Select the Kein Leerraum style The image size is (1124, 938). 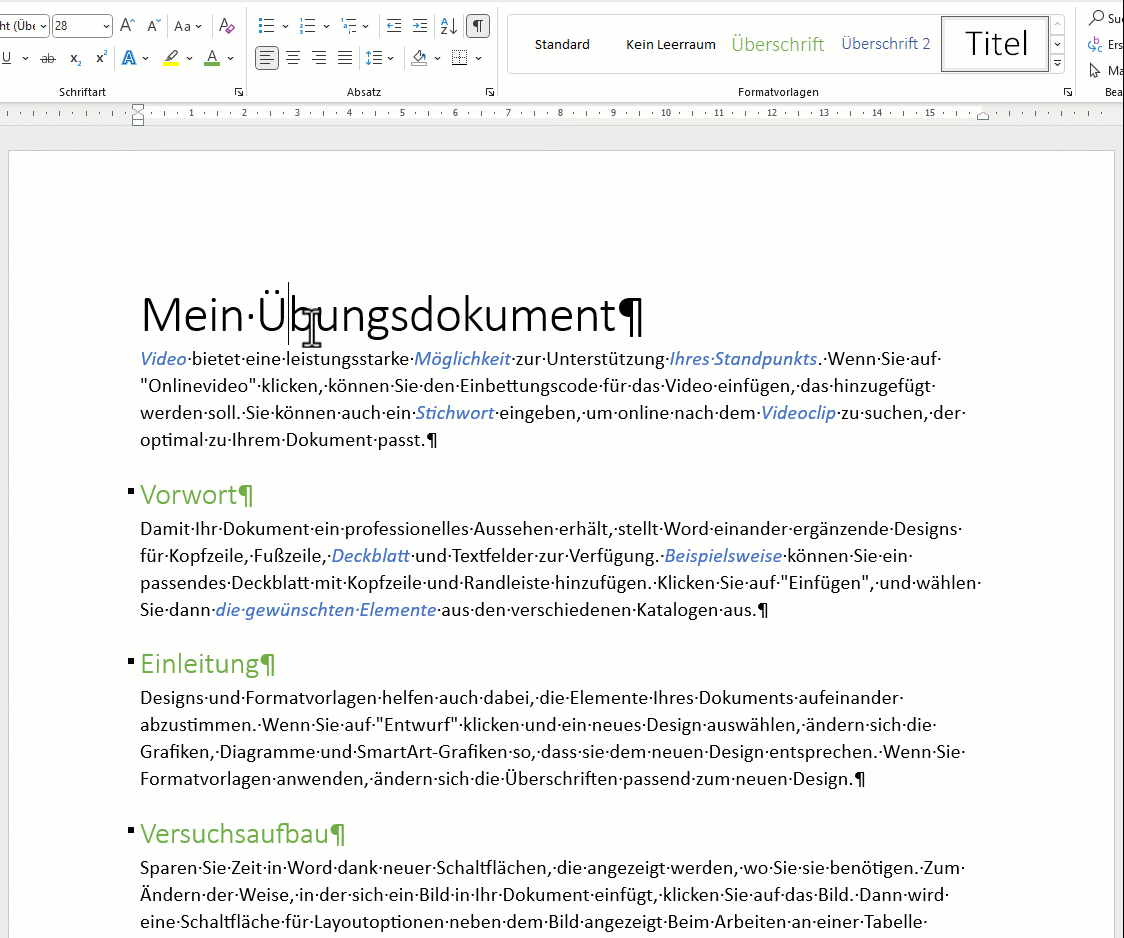[670, 44]
